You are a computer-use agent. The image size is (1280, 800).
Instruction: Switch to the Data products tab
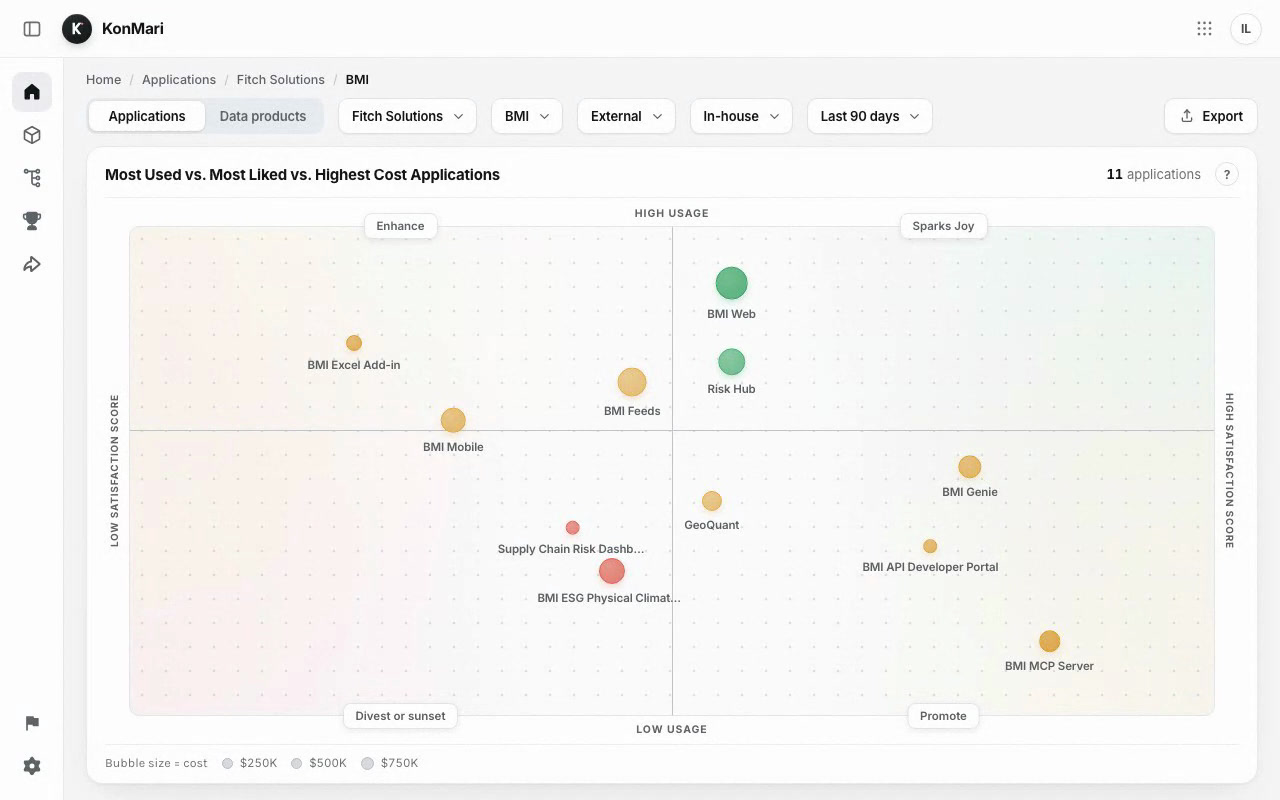point(263,116)
